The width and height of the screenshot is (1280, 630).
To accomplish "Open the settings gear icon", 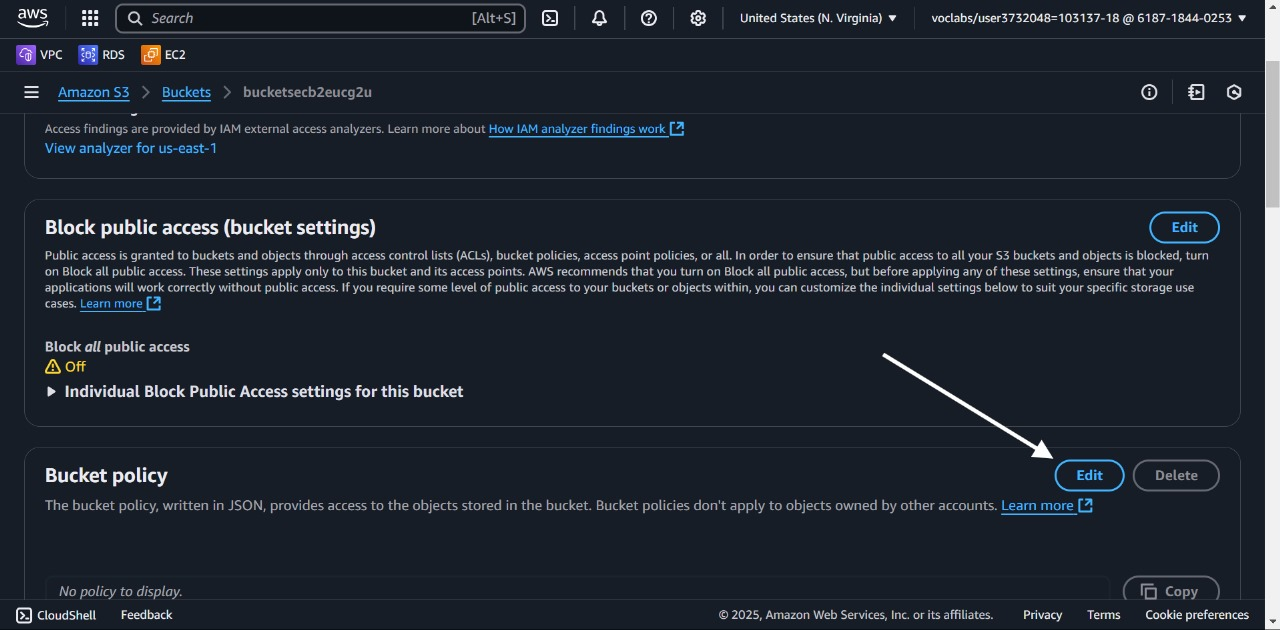I will pyautogui.click(x=698, y=18).
